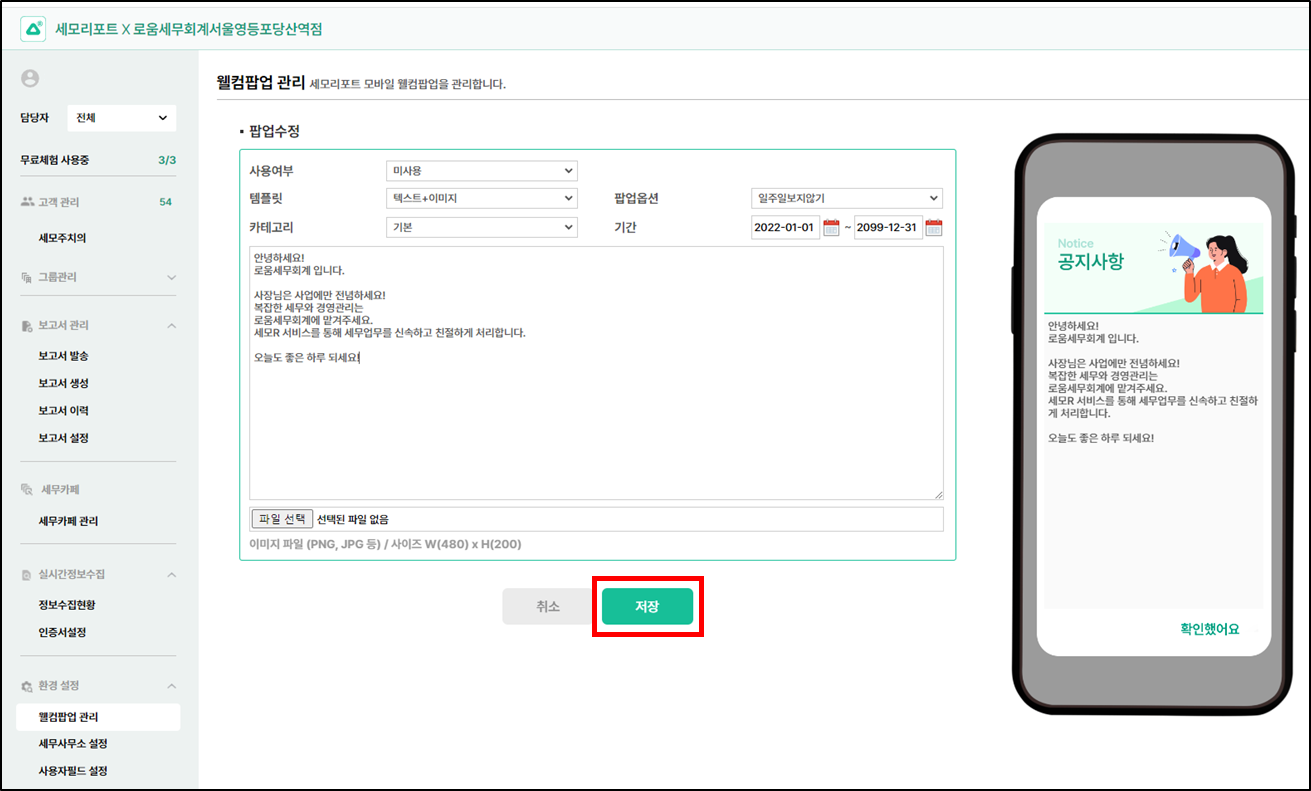Open the 담당자 전체 dropdown
Screen dimensions: 1311x791
tap(121, 118)
